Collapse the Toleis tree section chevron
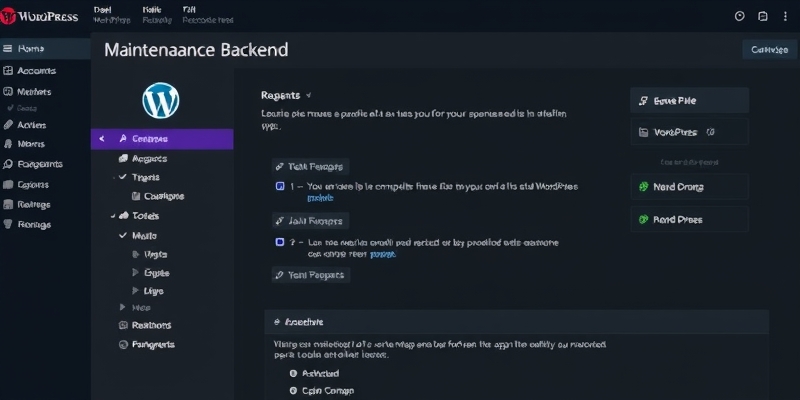The width and height of the screenshot is (800, 400). 112,216
